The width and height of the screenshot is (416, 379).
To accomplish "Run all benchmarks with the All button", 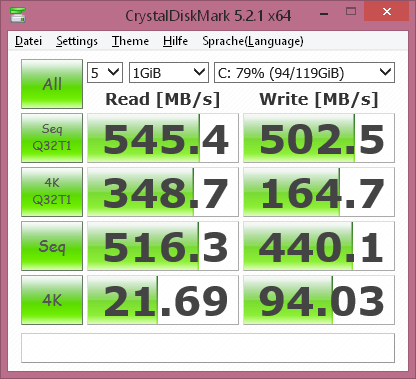I will [52, 84].
